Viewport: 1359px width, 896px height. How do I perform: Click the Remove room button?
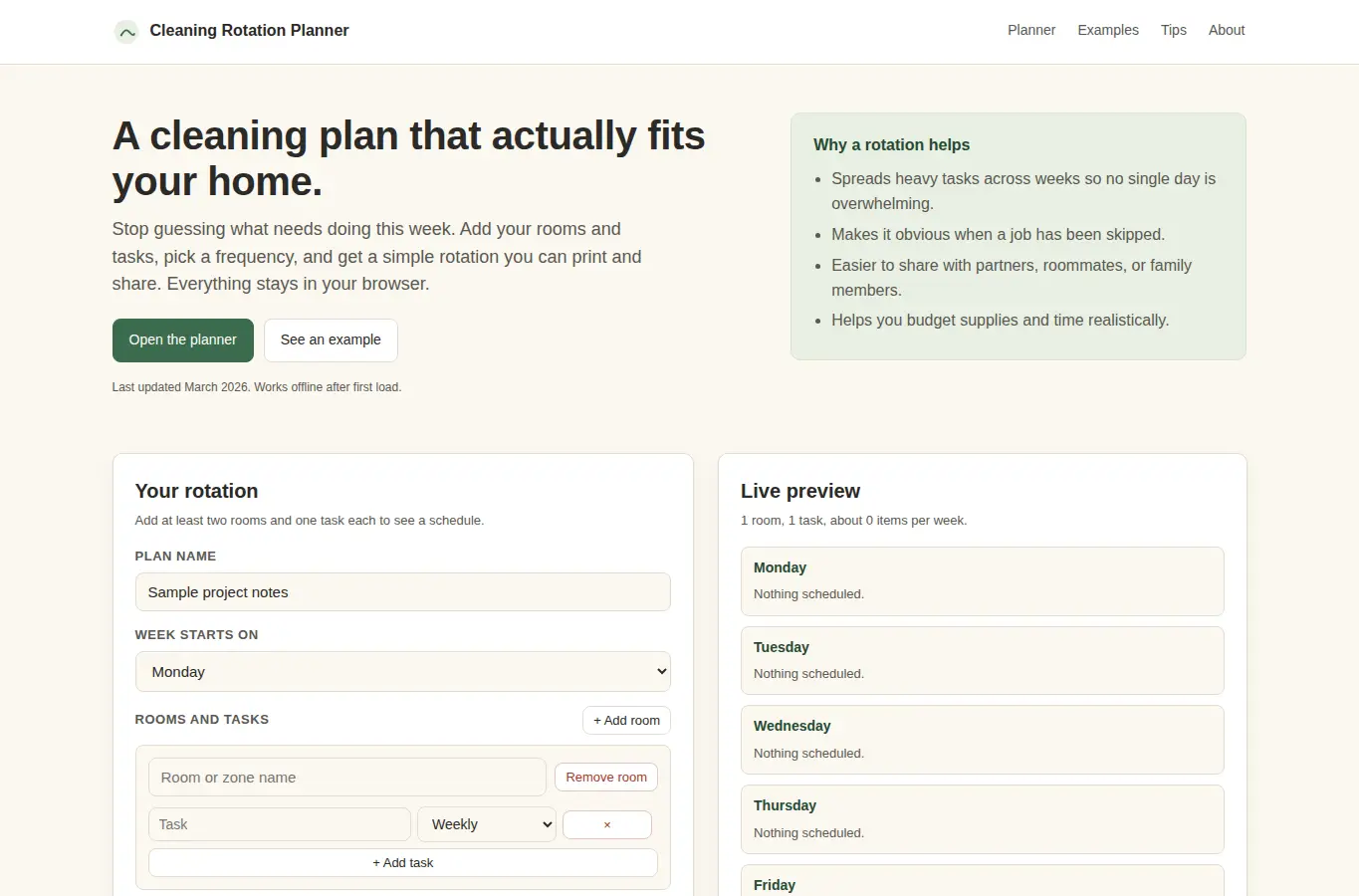[606, 777]
